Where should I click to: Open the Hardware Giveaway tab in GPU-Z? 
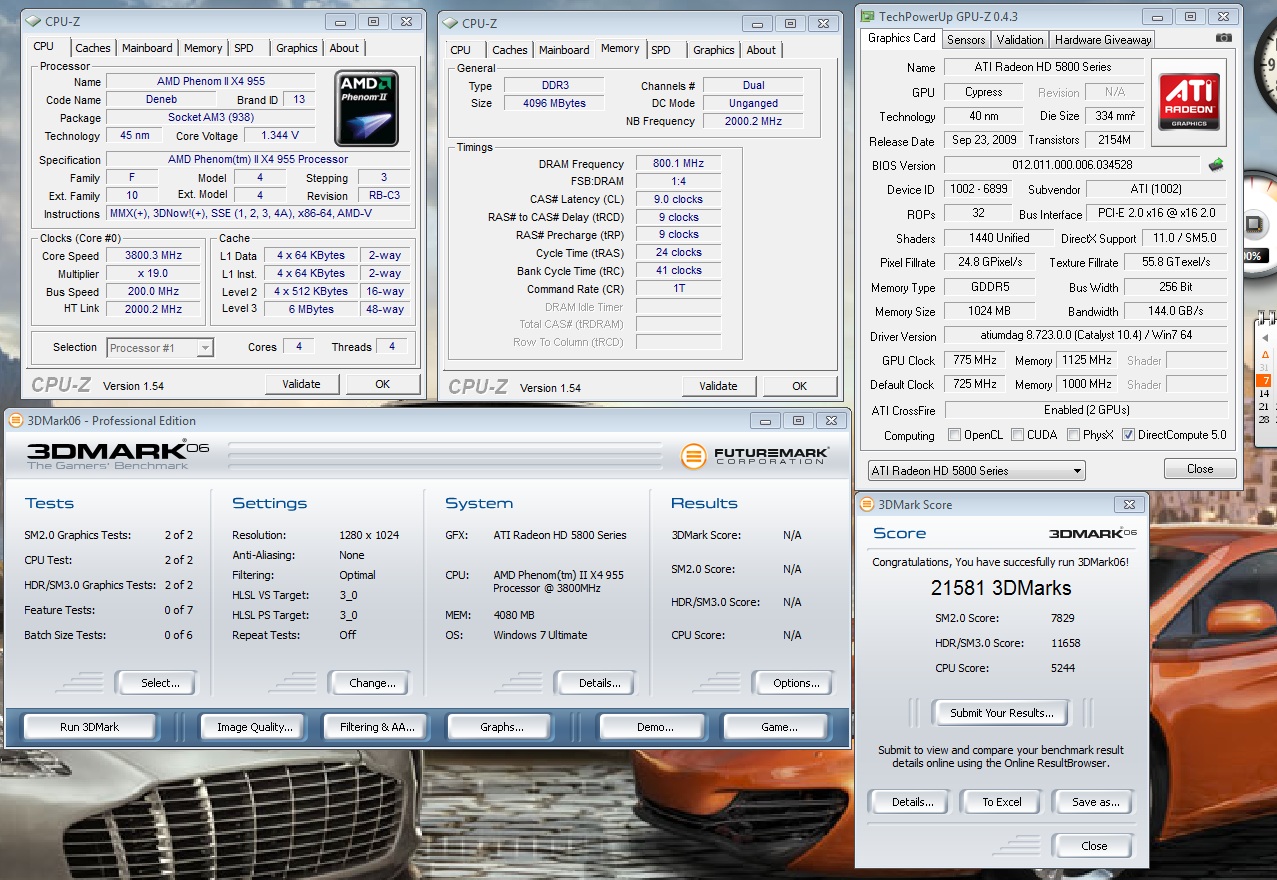(1103, 40)
